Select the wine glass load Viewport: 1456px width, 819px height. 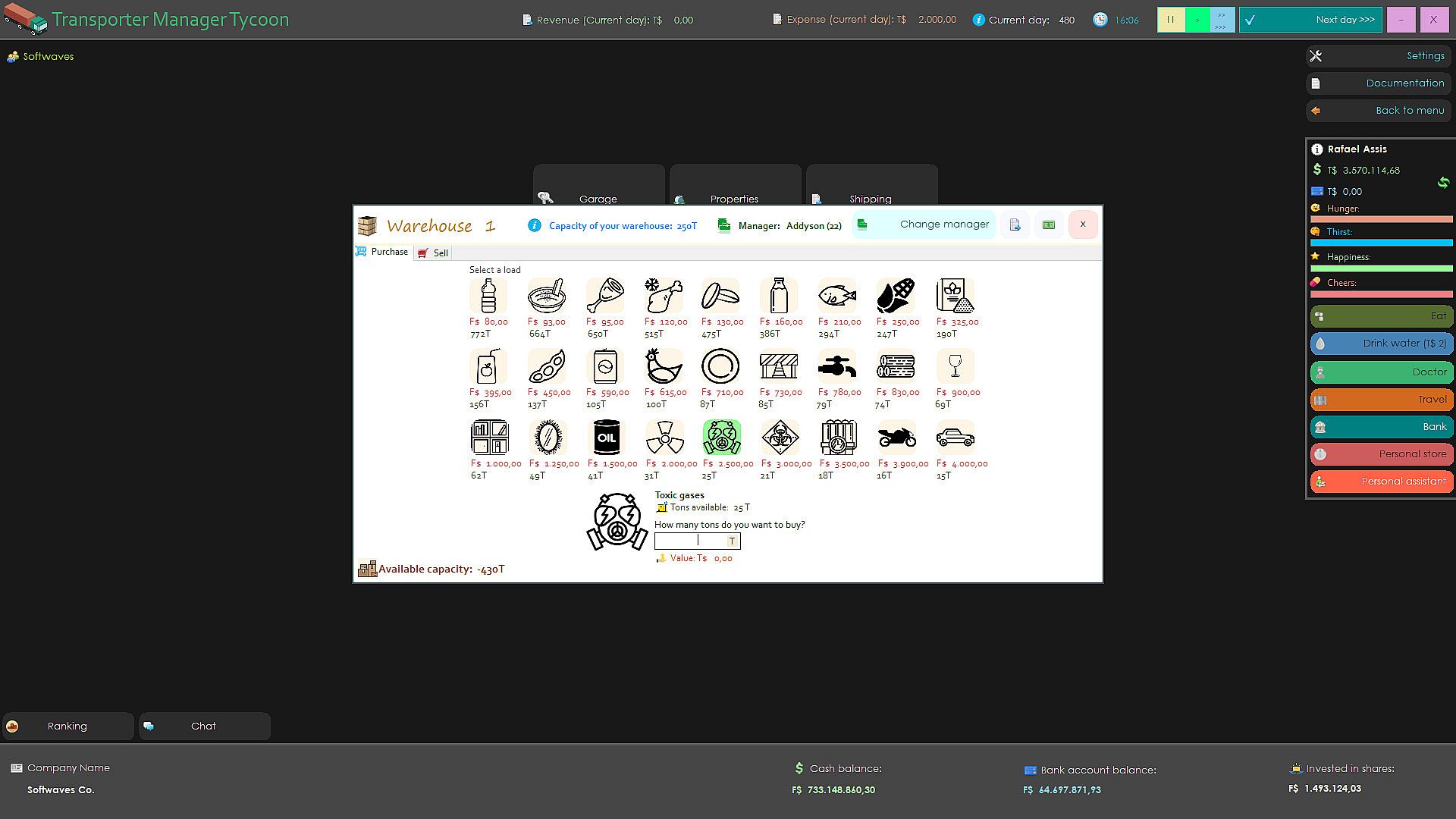955,367
